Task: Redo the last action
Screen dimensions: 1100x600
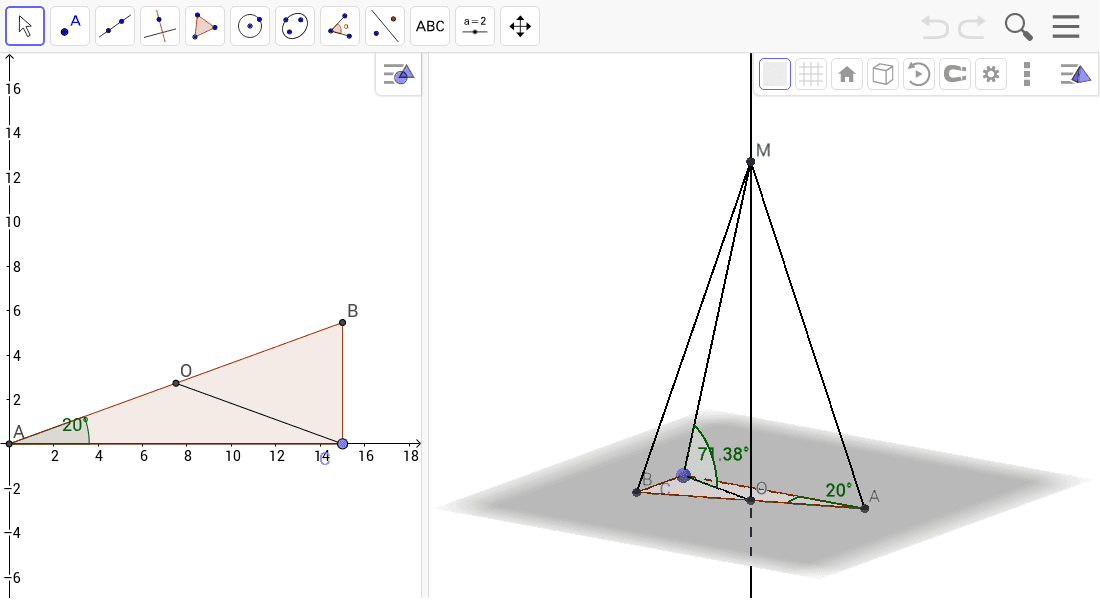Action: tap(972, 27)
